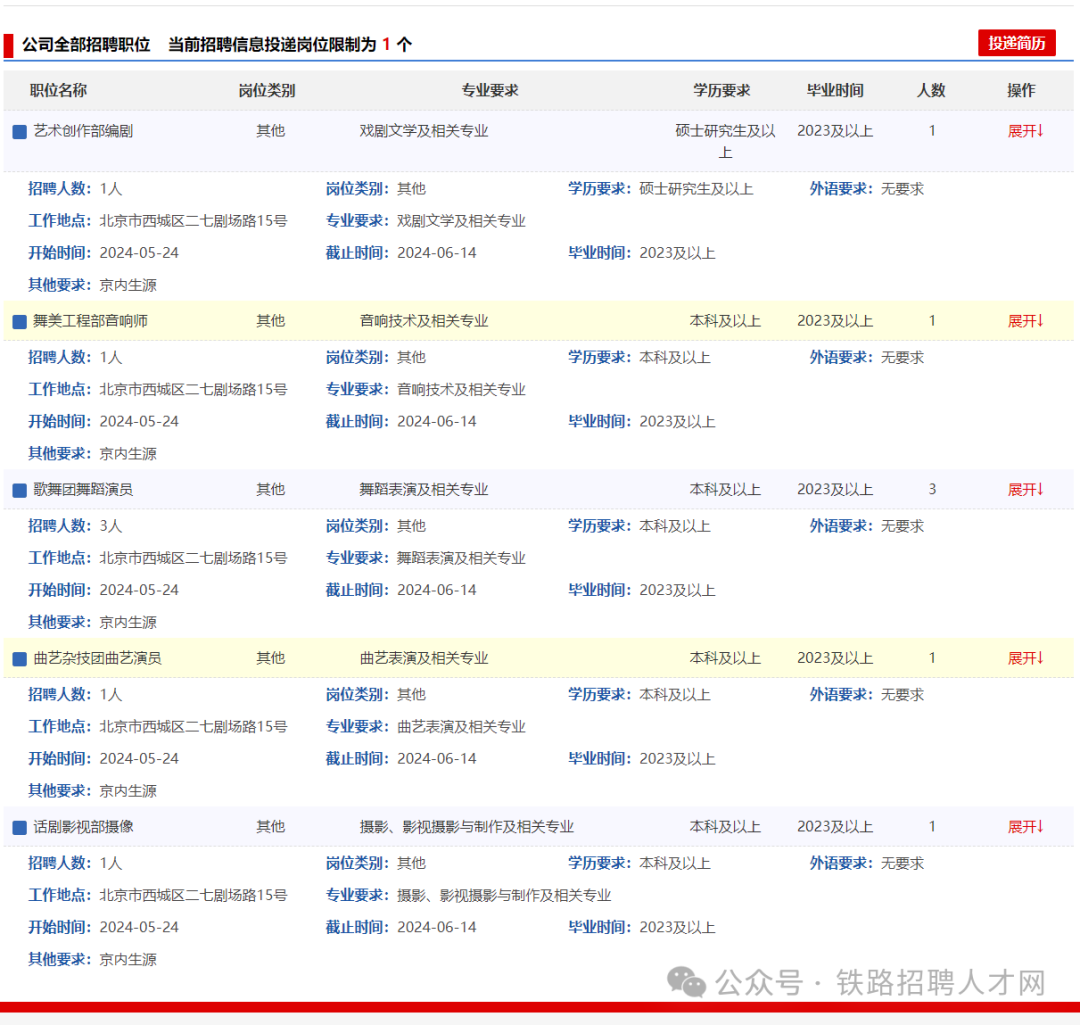
Task: Click 音响技术及相关专业 in the table row
Action: [424, 321]
